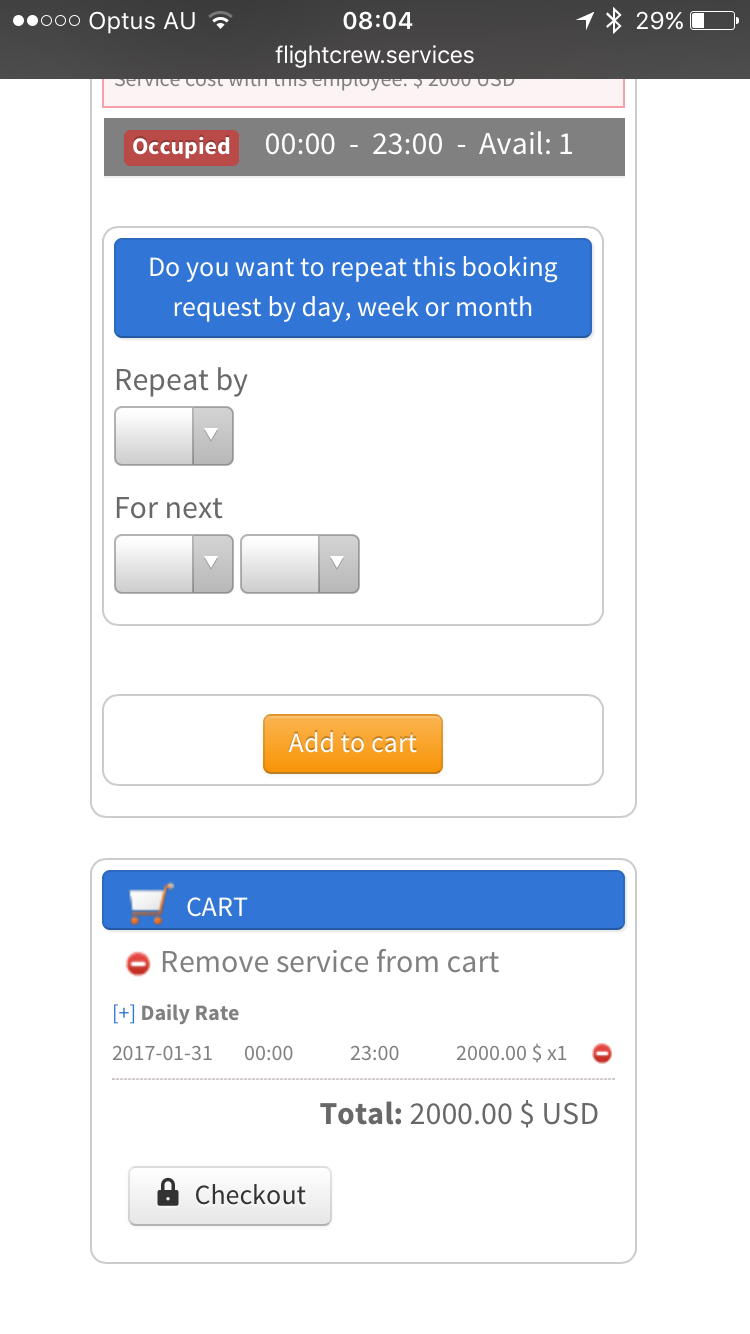Click the red Occupied badge
The height and width of the screenshot is (1334, 750).
pos(181,147)
